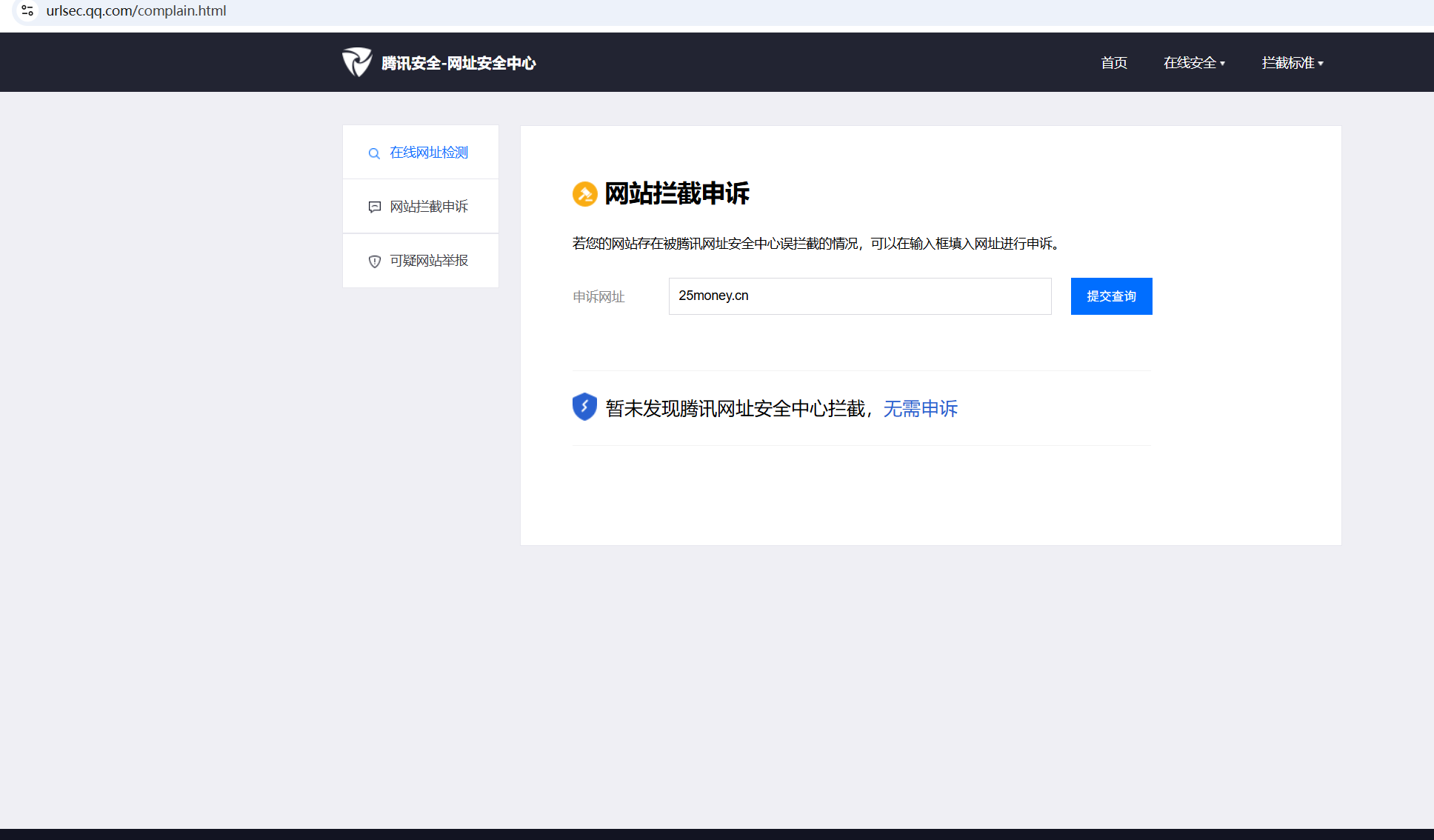Click the site info icon in address bar
This screenshot has width=1434, height=840.
[27, 10]
